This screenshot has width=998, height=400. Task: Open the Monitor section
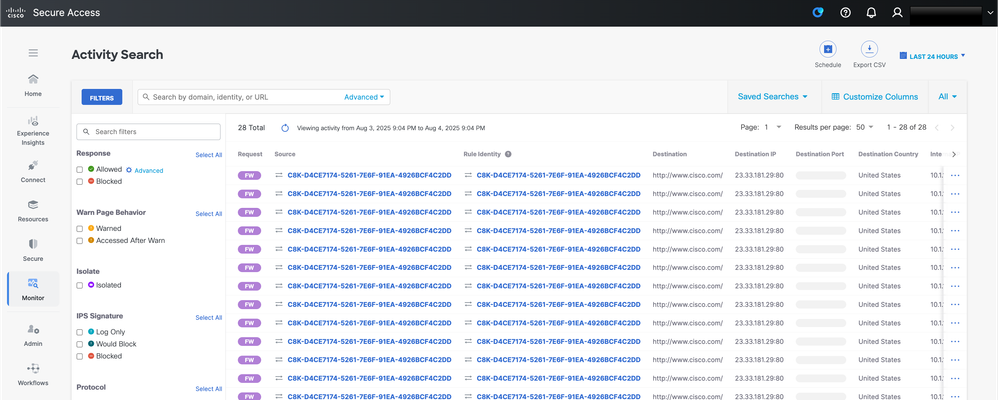tap(33, 289)
